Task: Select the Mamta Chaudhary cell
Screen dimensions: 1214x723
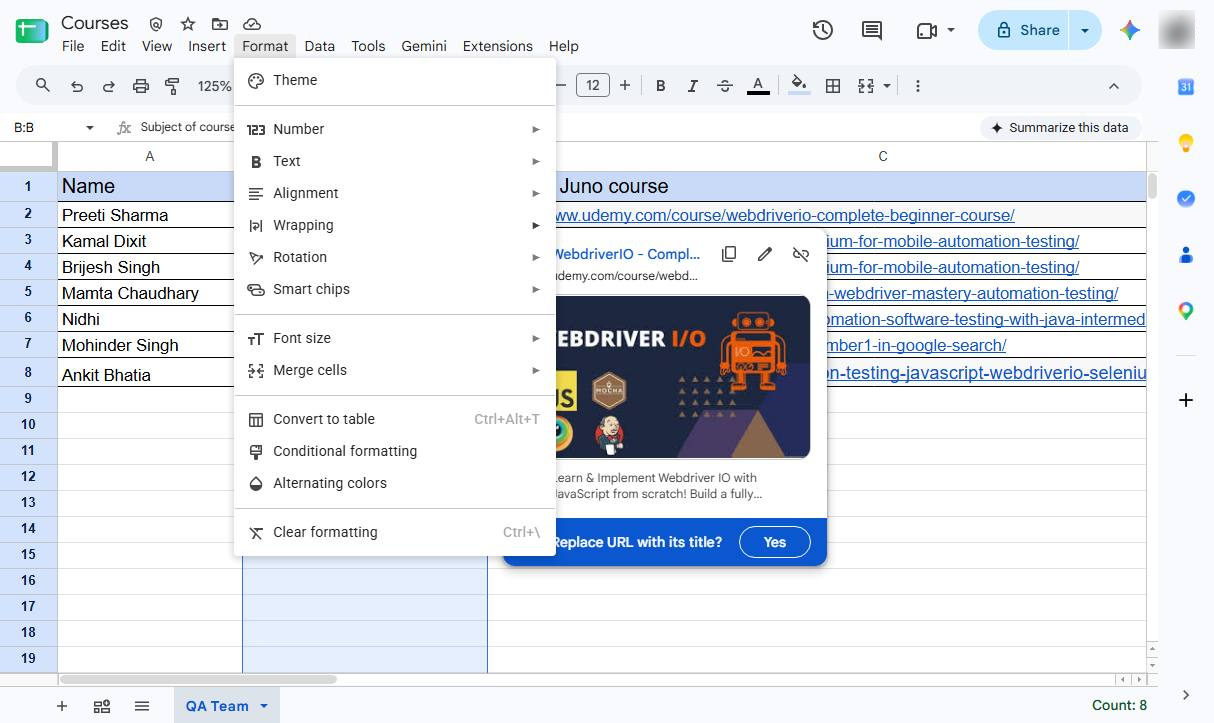Action: [150, 293]
